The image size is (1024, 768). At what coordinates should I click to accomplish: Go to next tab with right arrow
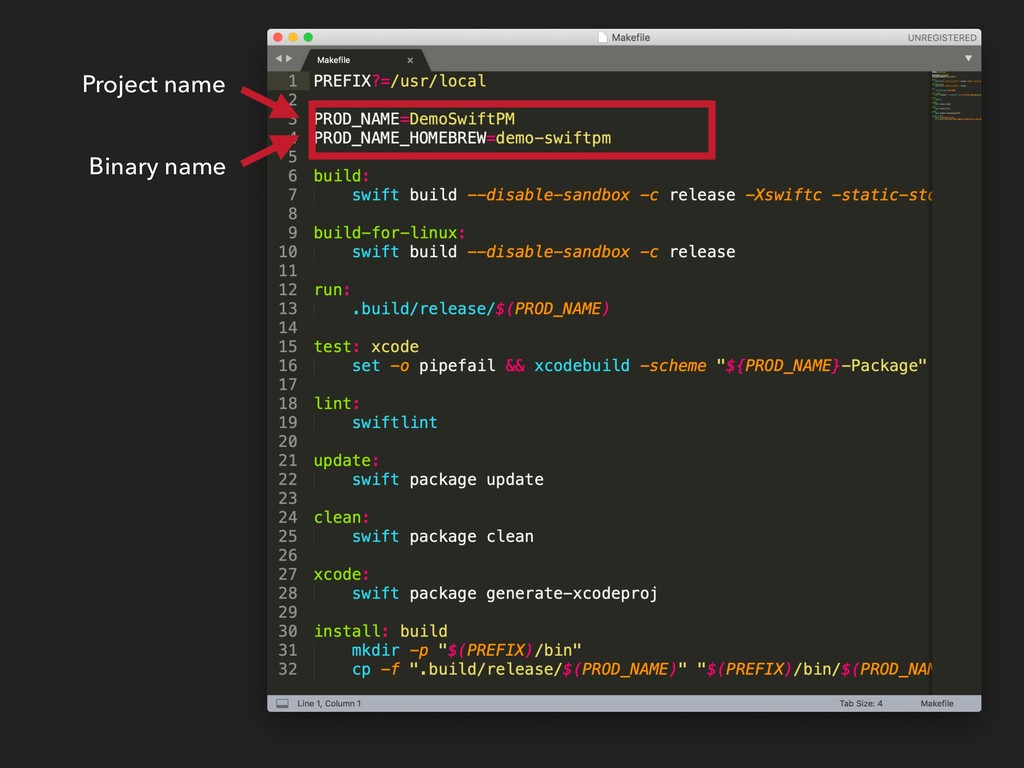[x=289, y=59]
